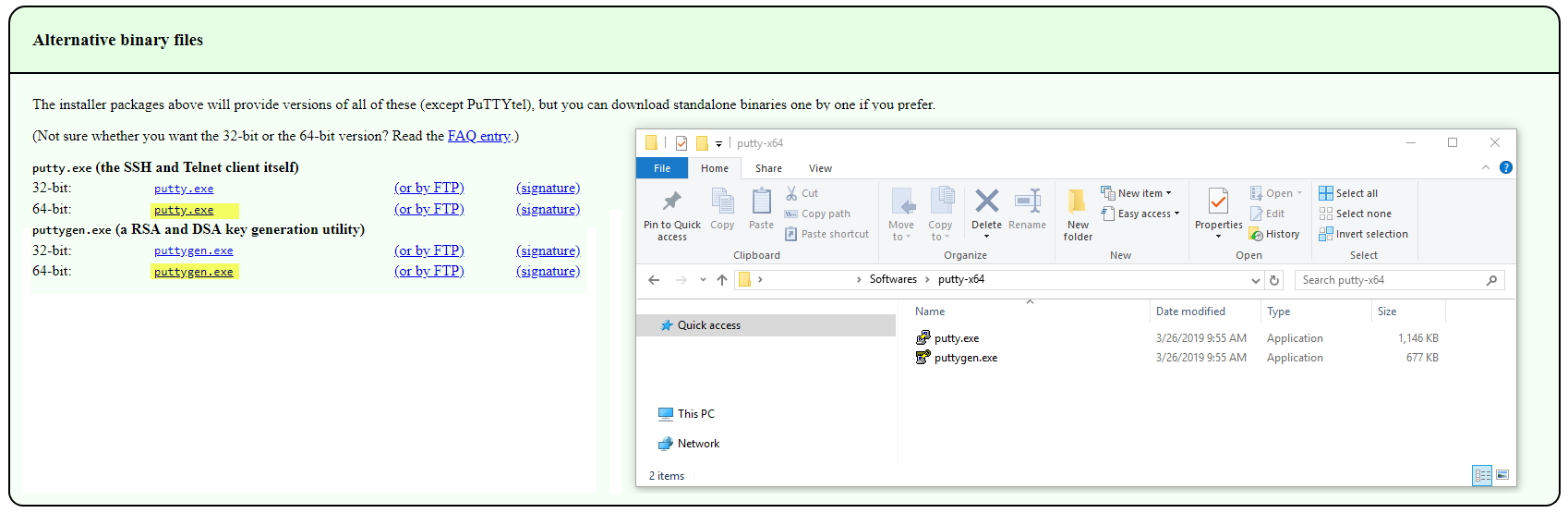Switch to large icons view toggle
Image resolution: width=1568 pixels, height=513 pixels.
click(1502, 475)
